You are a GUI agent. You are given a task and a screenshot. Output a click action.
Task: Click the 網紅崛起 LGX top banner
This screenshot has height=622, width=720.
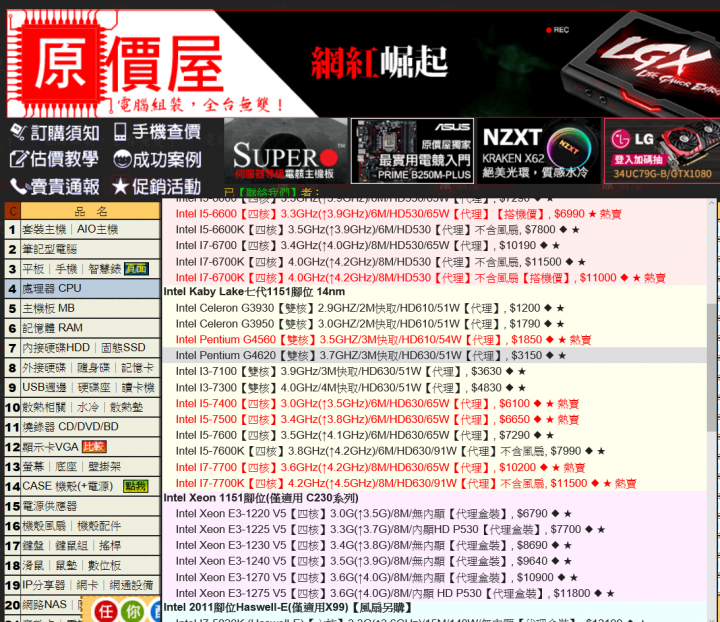[x=468, y=63]
